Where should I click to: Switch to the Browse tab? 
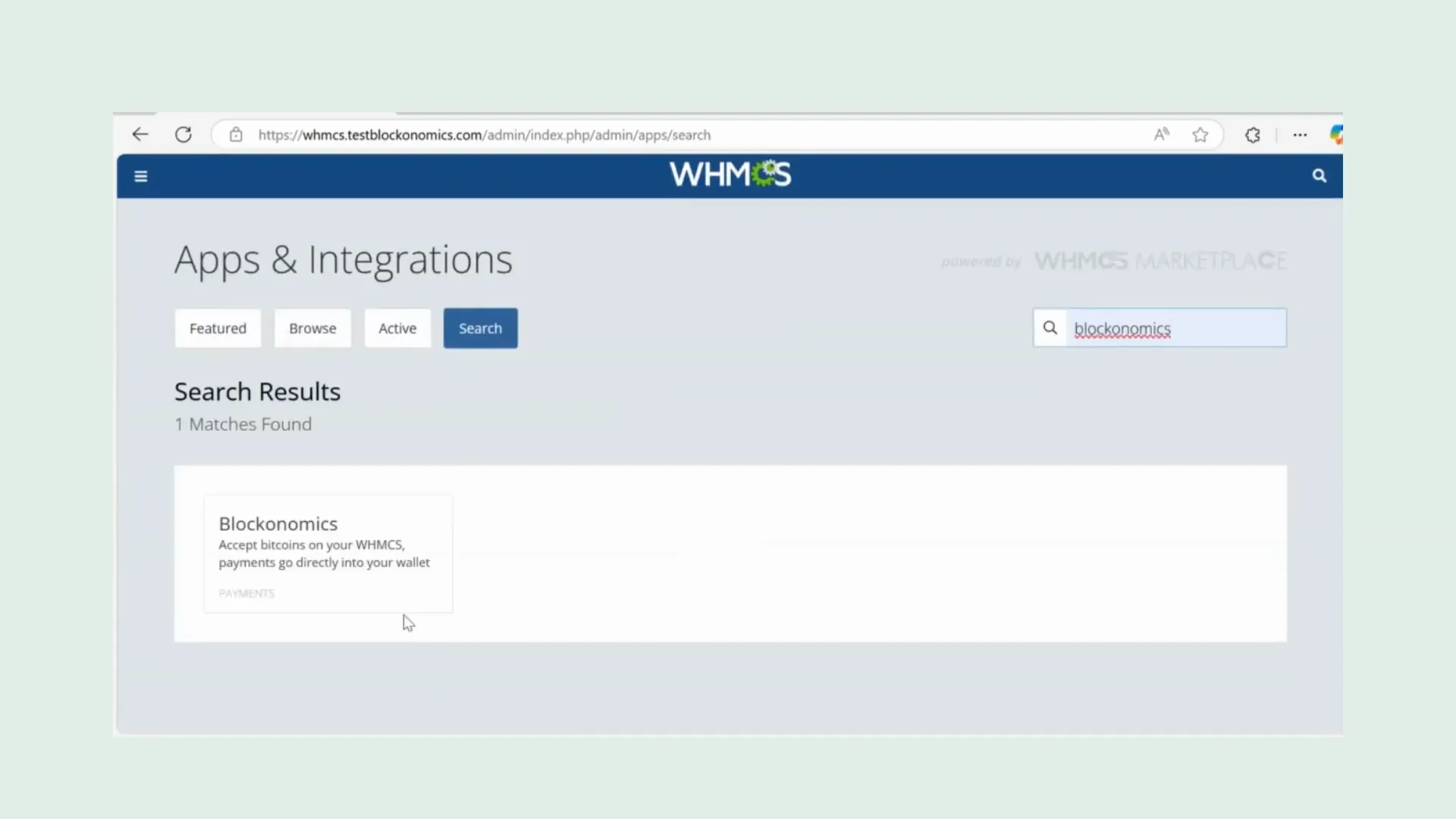[312, 328]
